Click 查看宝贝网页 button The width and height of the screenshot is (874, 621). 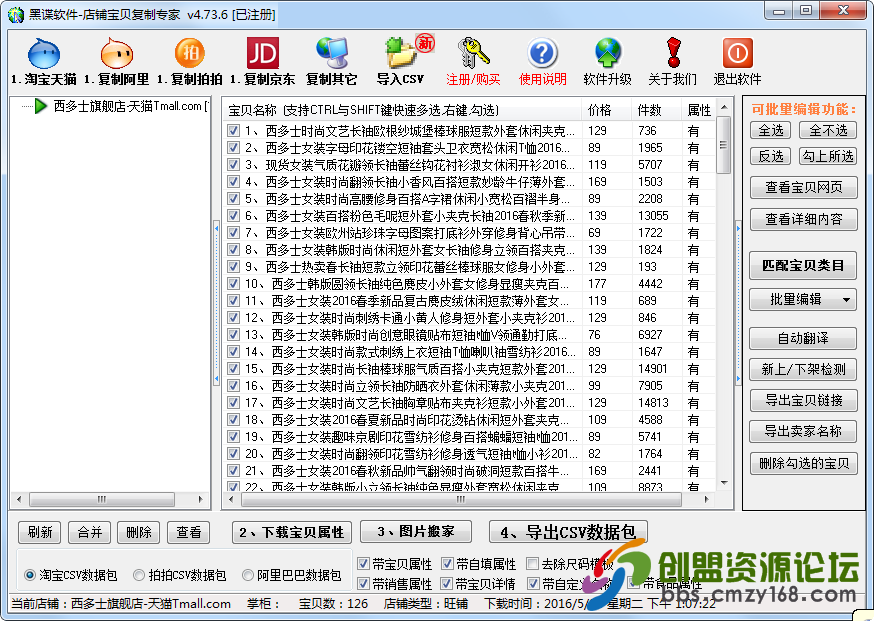803,187
